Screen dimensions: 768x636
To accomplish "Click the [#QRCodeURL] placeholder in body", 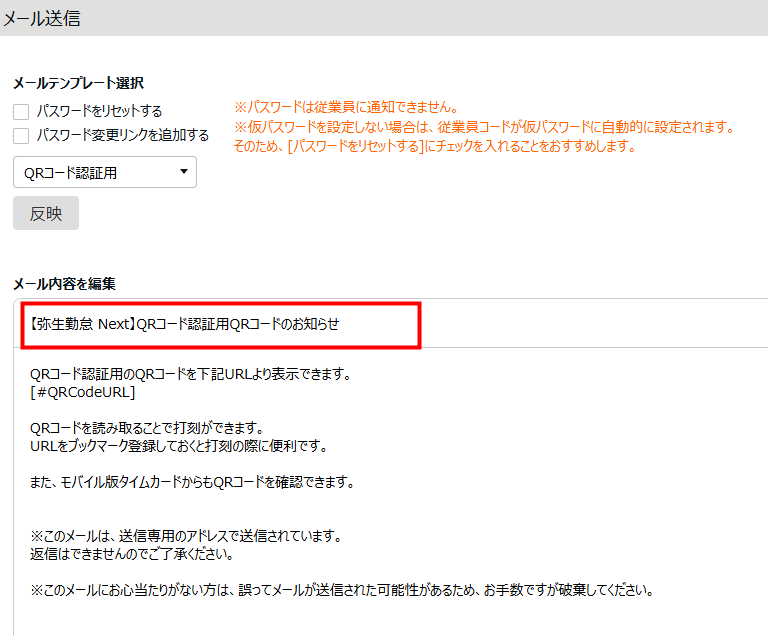I will point(82,392).
